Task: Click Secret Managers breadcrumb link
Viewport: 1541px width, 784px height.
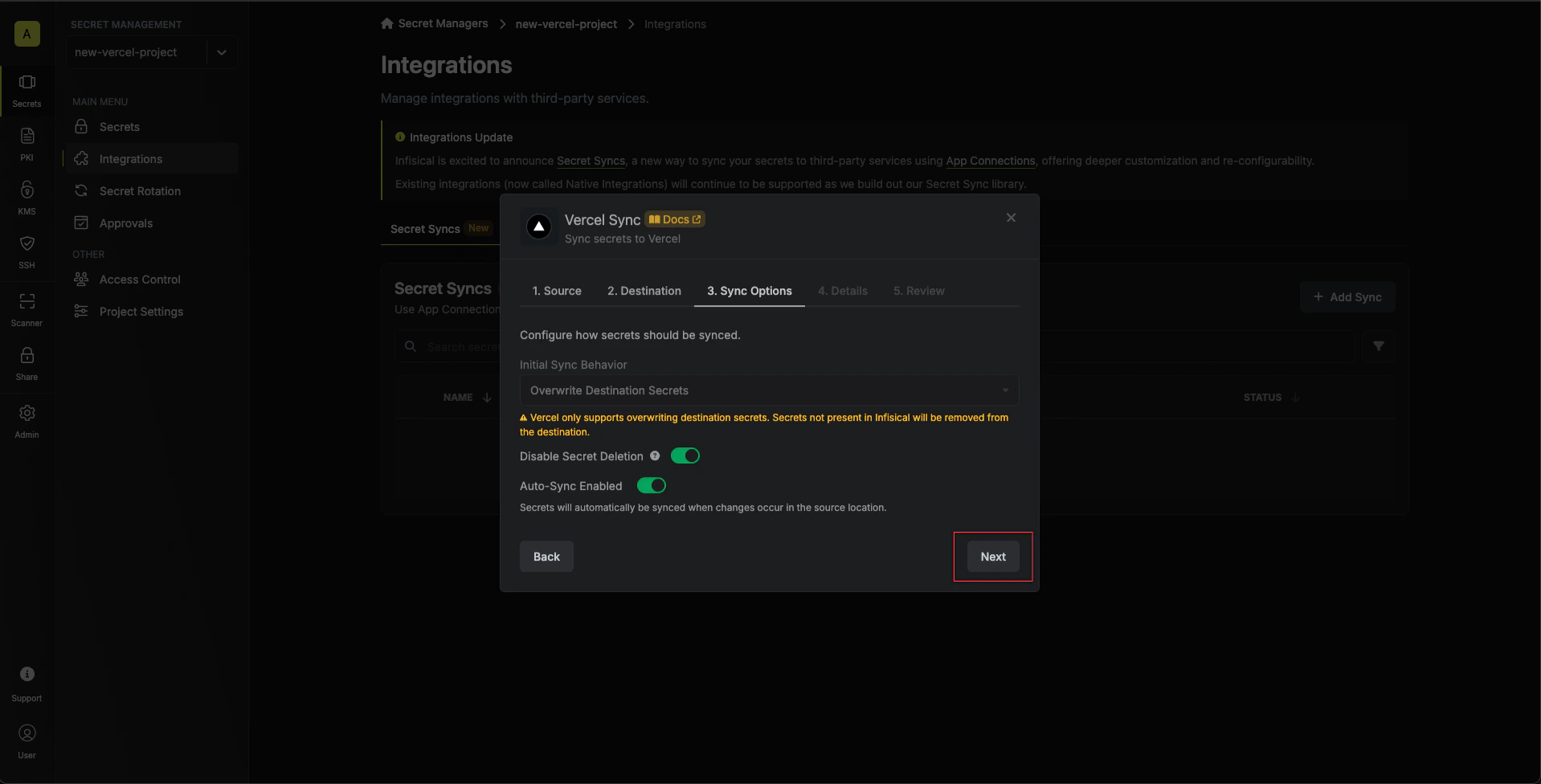Action: (x=443, y=23)
